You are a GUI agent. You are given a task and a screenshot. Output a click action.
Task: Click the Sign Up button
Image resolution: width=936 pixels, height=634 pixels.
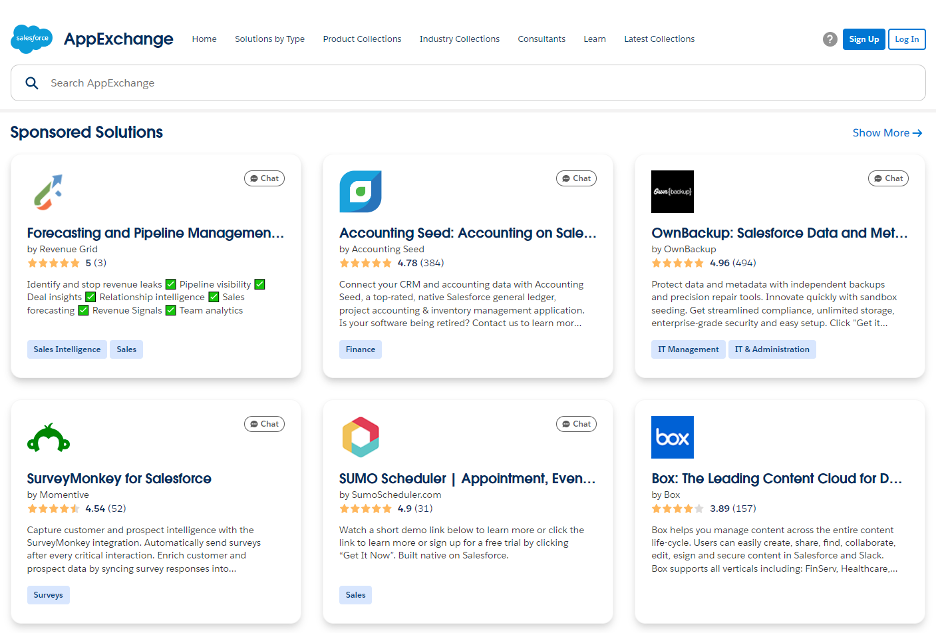click(x=864, y=39)
